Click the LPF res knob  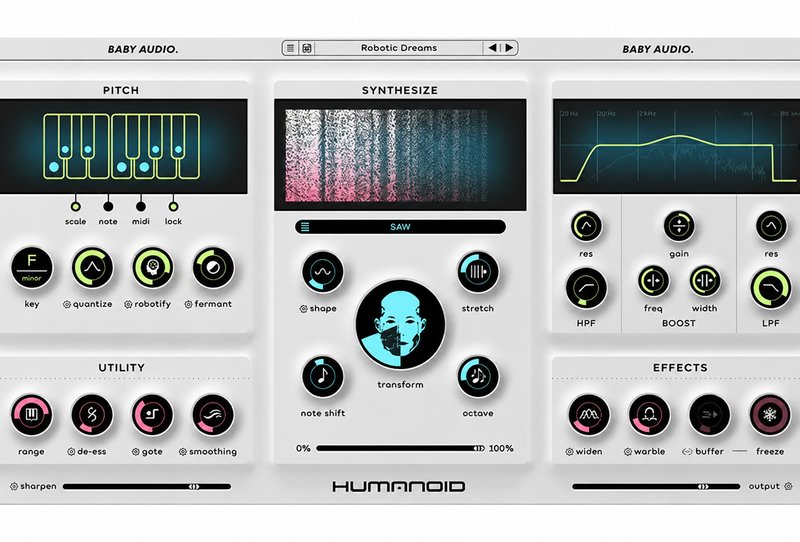(x=771, y=226)
